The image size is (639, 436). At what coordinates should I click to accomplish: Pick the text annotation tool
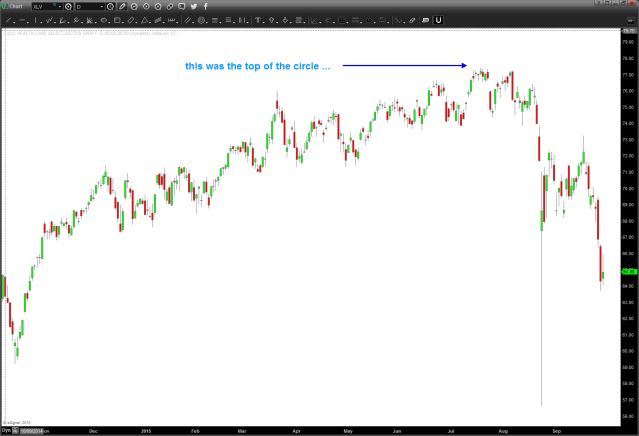259,19
